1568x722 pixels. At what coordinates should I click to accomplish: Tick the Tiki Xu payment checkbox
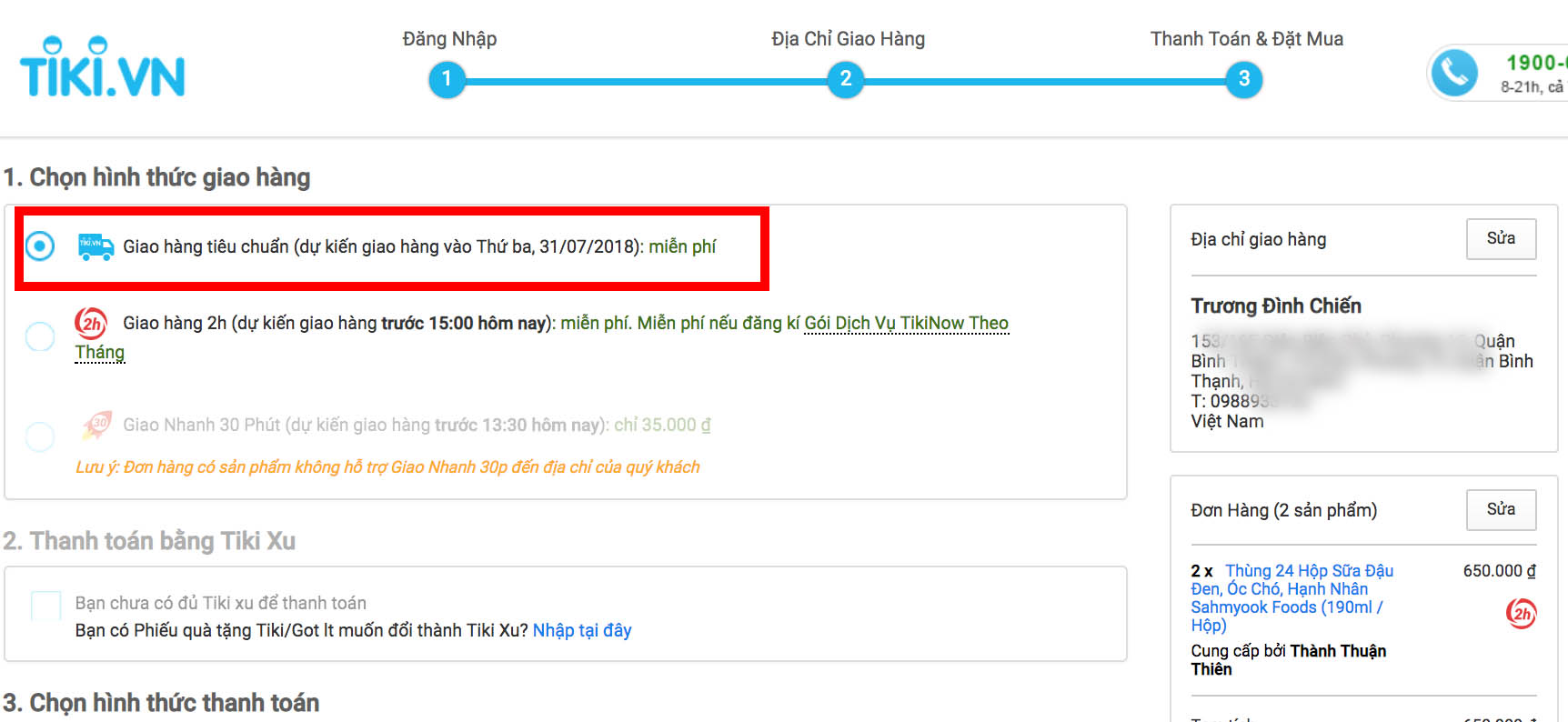[46, 606]
